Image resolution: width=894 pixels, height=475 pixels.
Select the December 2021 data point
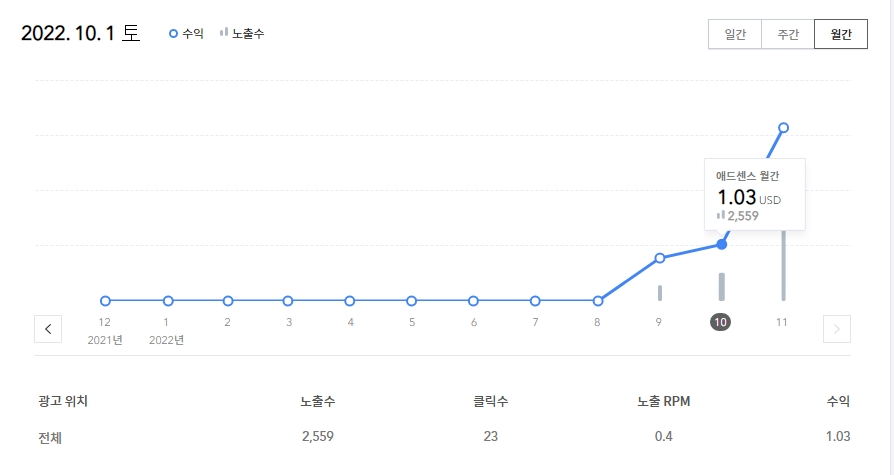105,301
